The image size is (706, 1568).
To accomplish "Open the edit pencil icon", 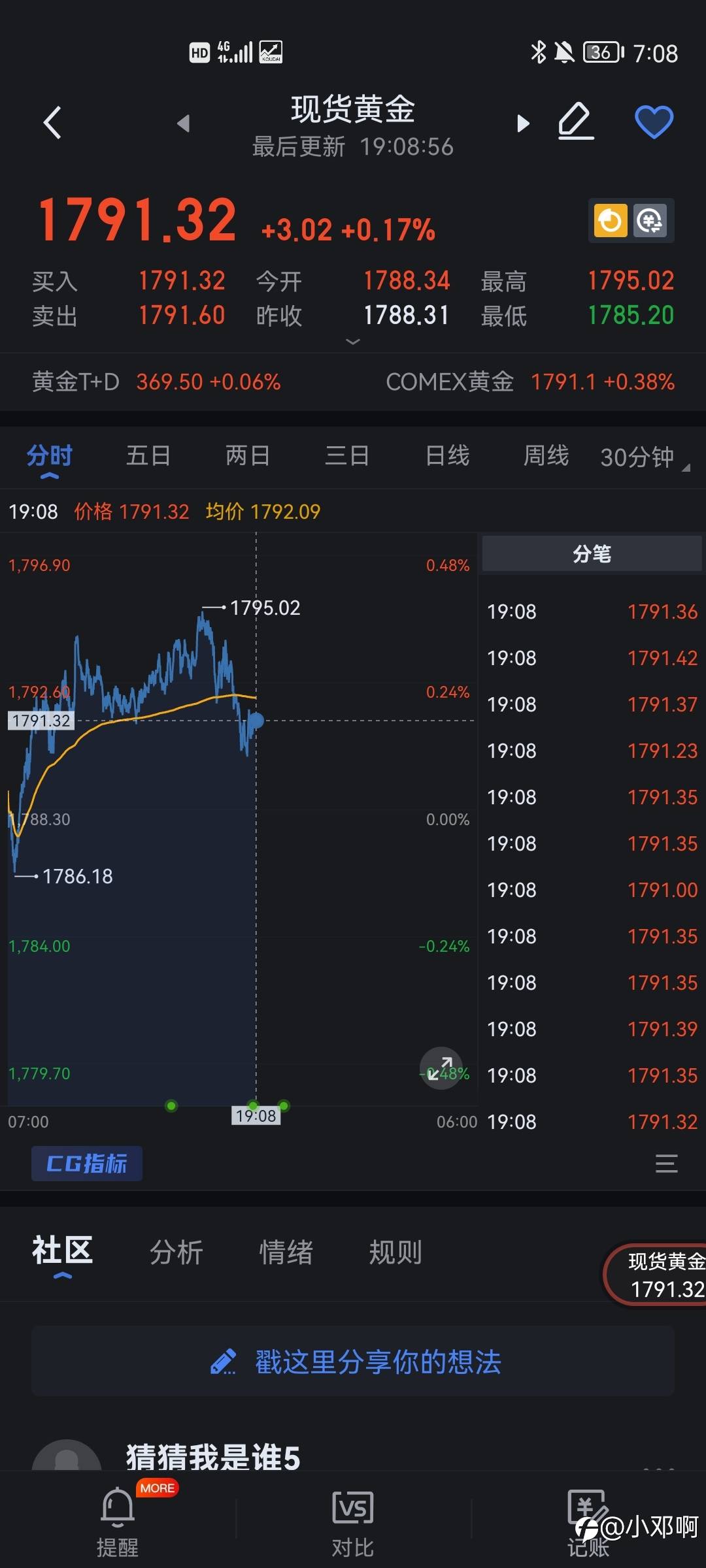I will click(x=576, y=121).
